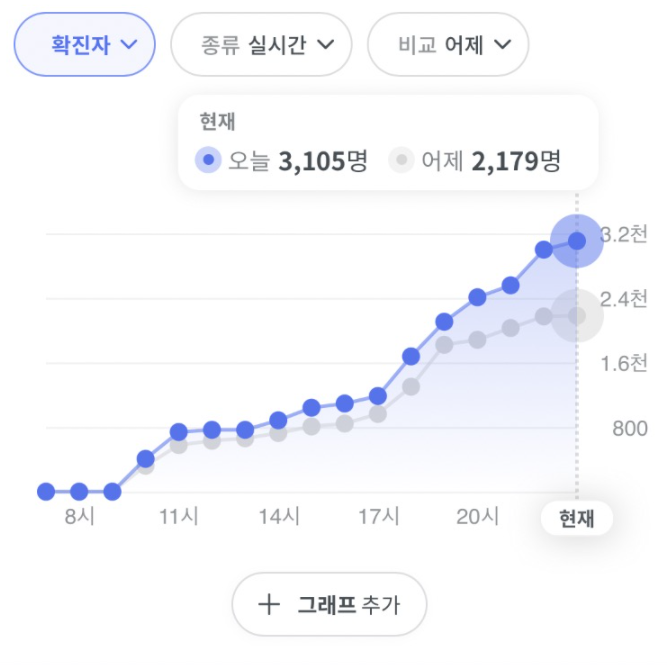667x665 pixels.
Task: Click the 그래프 추가 button
Action: [x=329, y=604]
